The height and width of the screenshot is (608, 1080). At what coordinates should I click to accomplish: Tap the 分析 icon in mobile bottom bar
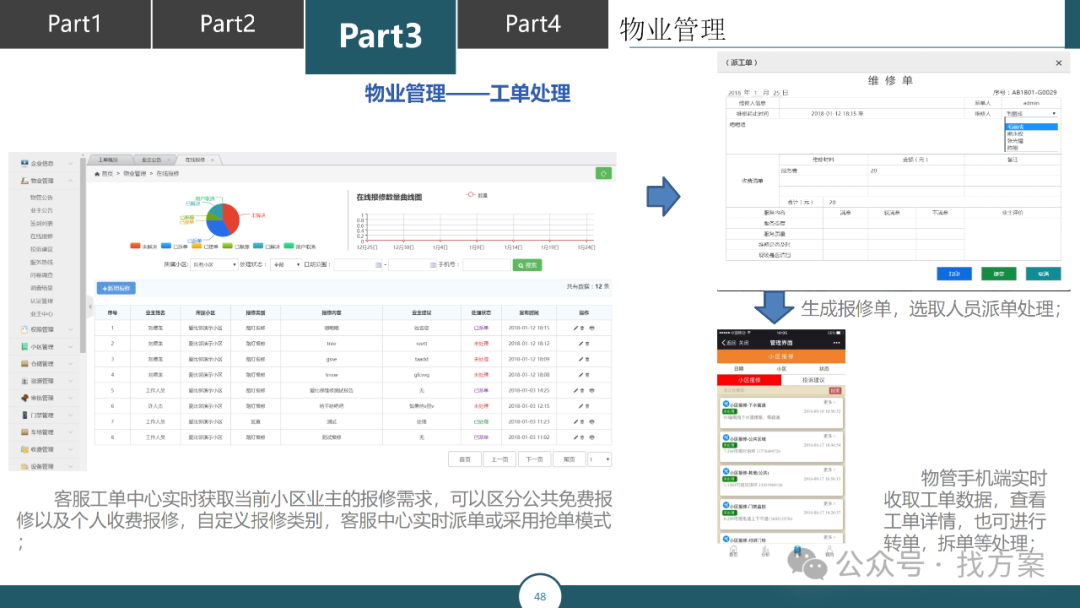click(765, 551)
